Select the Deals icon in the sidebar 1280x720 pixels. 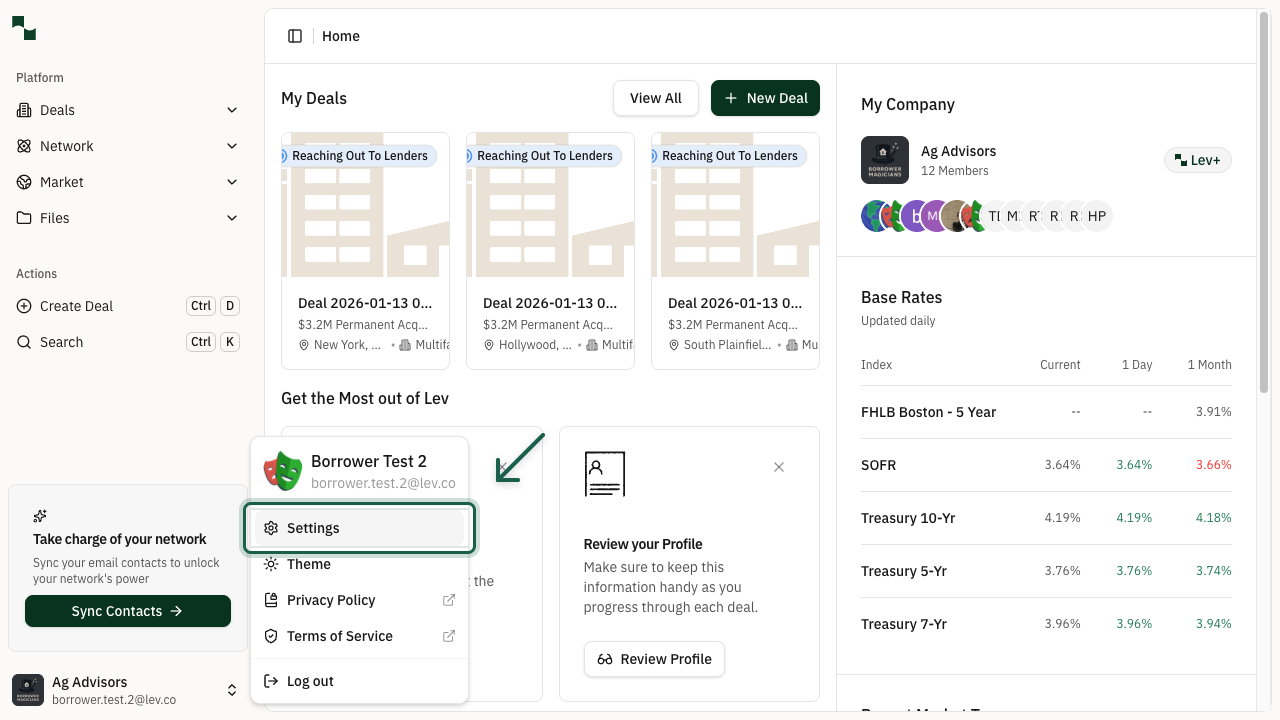[23, 110]
